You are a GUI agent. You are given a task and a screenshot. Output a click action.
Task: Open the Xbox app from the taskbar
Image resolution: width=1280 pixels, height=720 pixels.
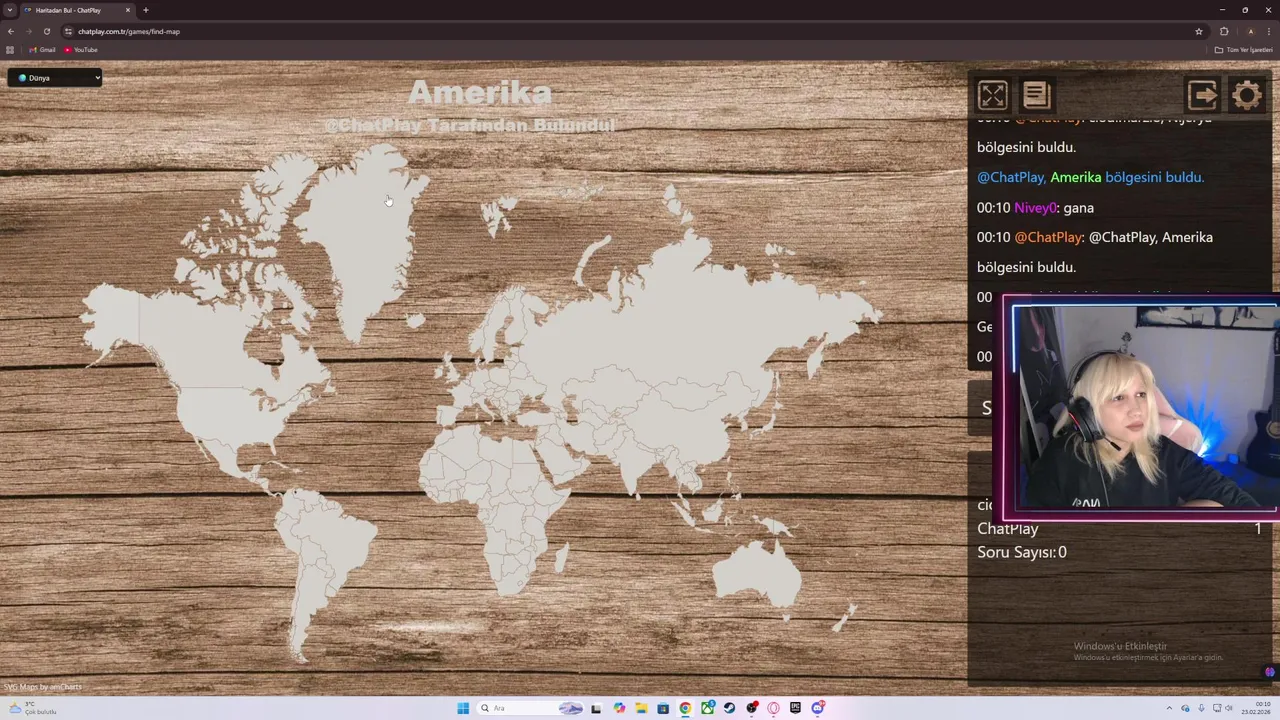tap(707, 708)
